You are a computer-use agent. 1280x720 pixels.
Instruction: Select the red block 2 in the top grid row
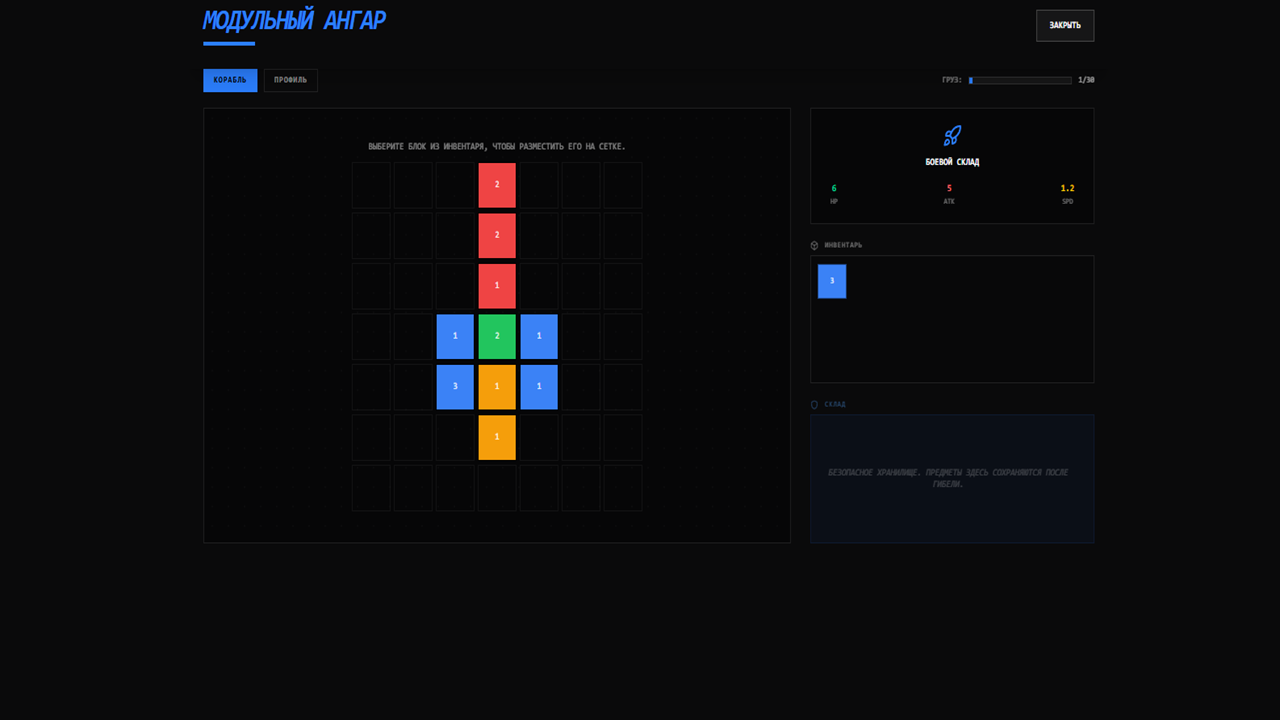click(x=497, y=185)
